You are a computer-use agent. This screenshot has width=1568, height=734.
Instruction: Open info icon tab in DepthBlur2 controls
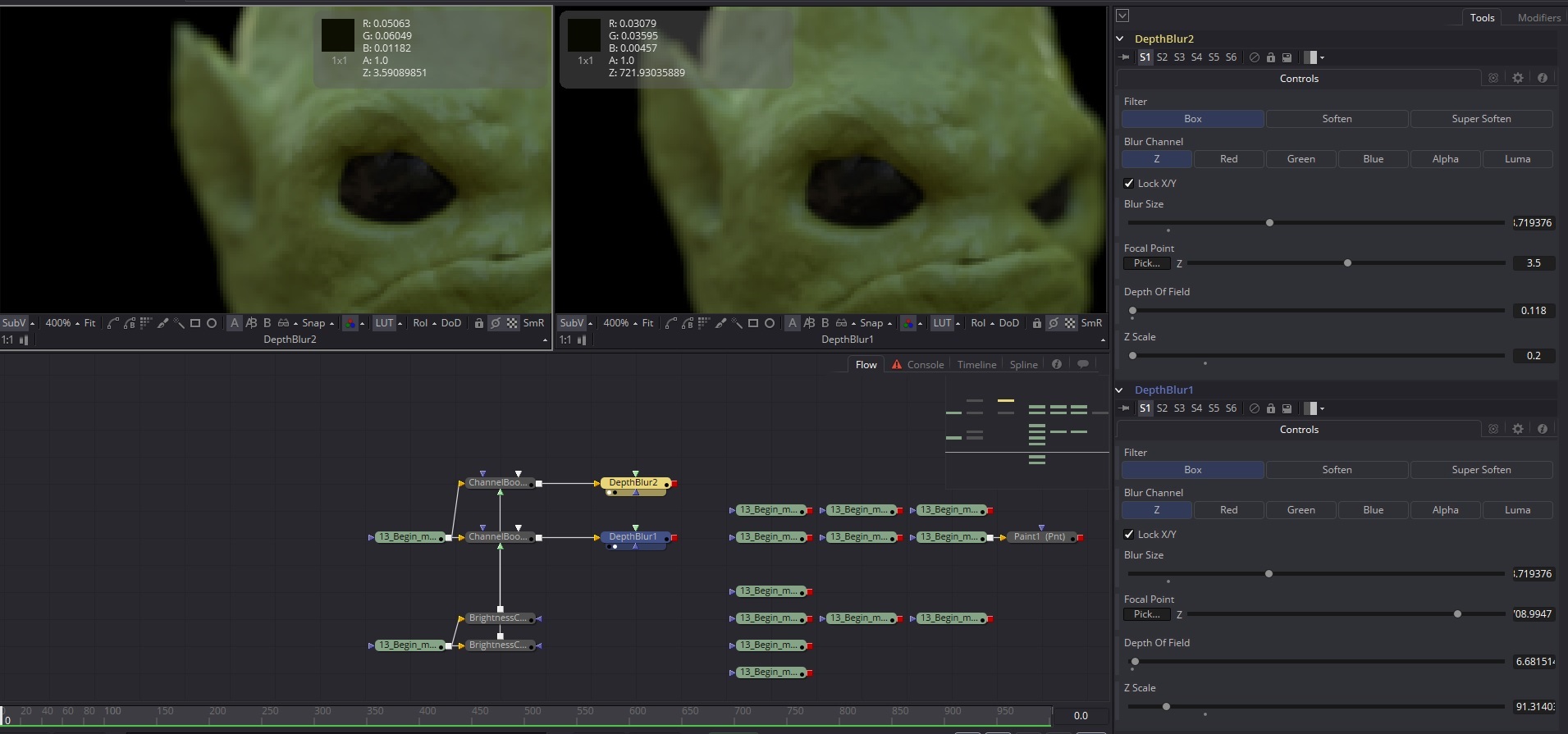[x=1543, y=78]
